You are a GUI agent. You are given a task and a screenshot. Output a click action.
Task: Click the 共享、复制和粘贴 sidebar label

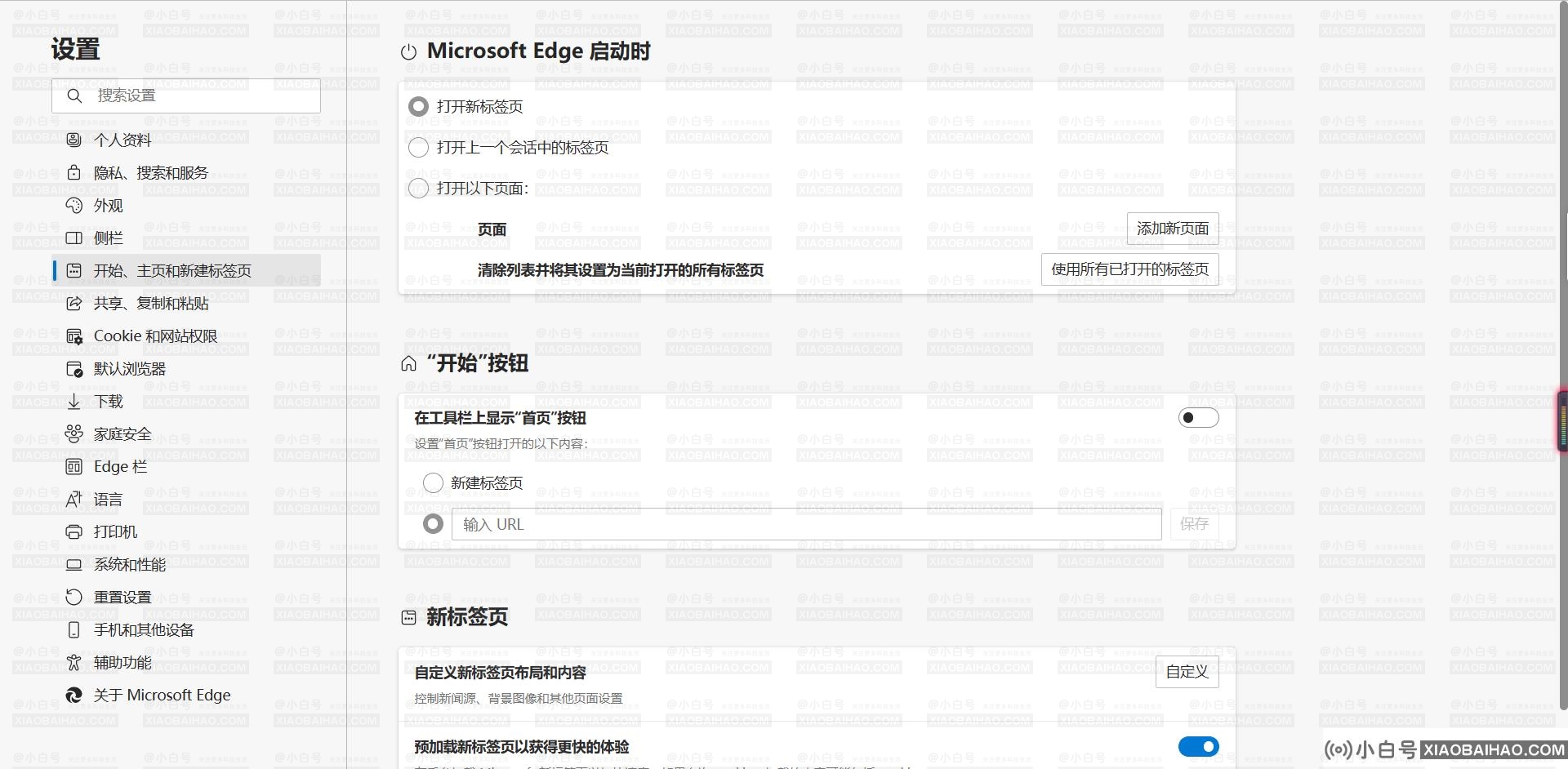tap(151, 303)
